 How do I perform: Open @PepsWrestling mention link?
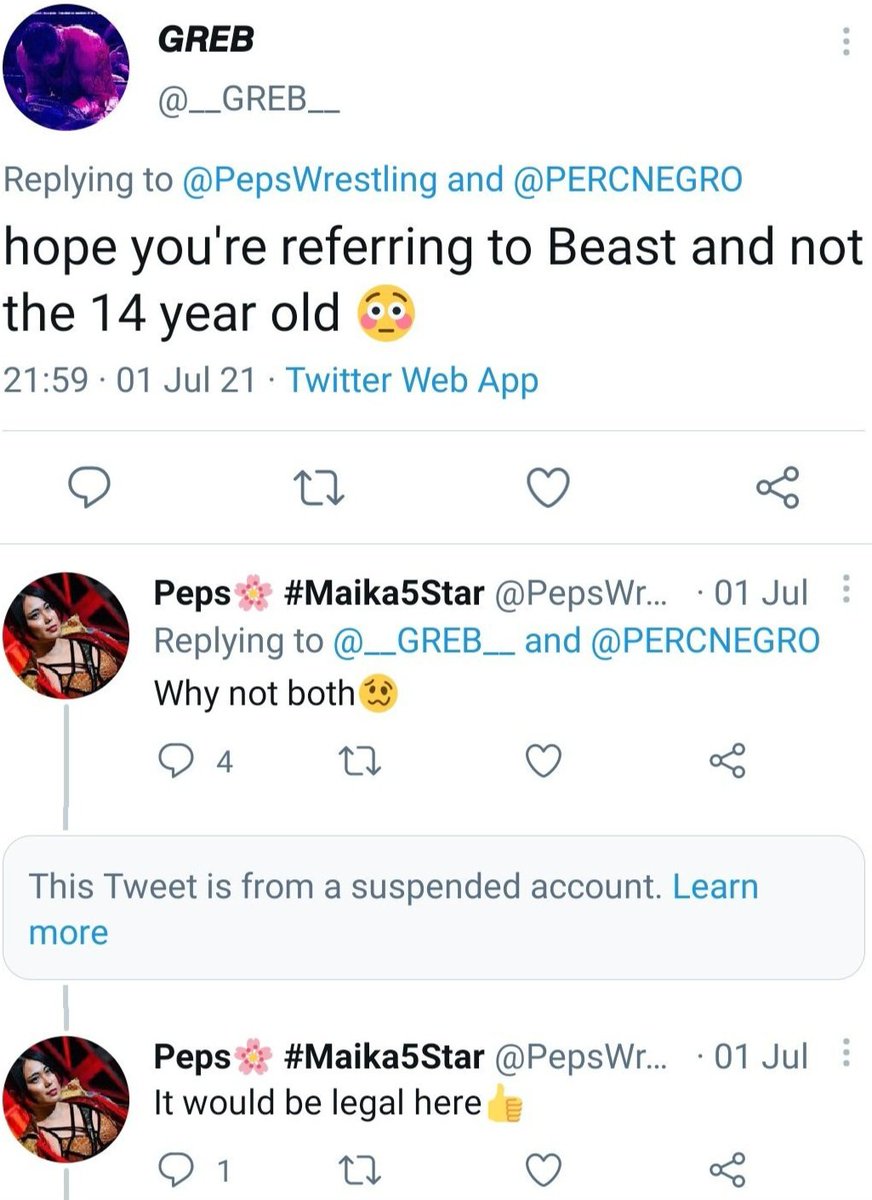tap(309, 180)
